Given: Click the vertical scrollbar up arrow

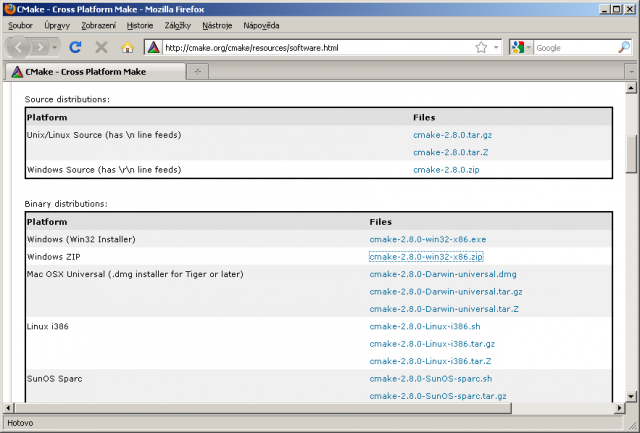Looking at the screenshot, I should (x=631, y=88).
